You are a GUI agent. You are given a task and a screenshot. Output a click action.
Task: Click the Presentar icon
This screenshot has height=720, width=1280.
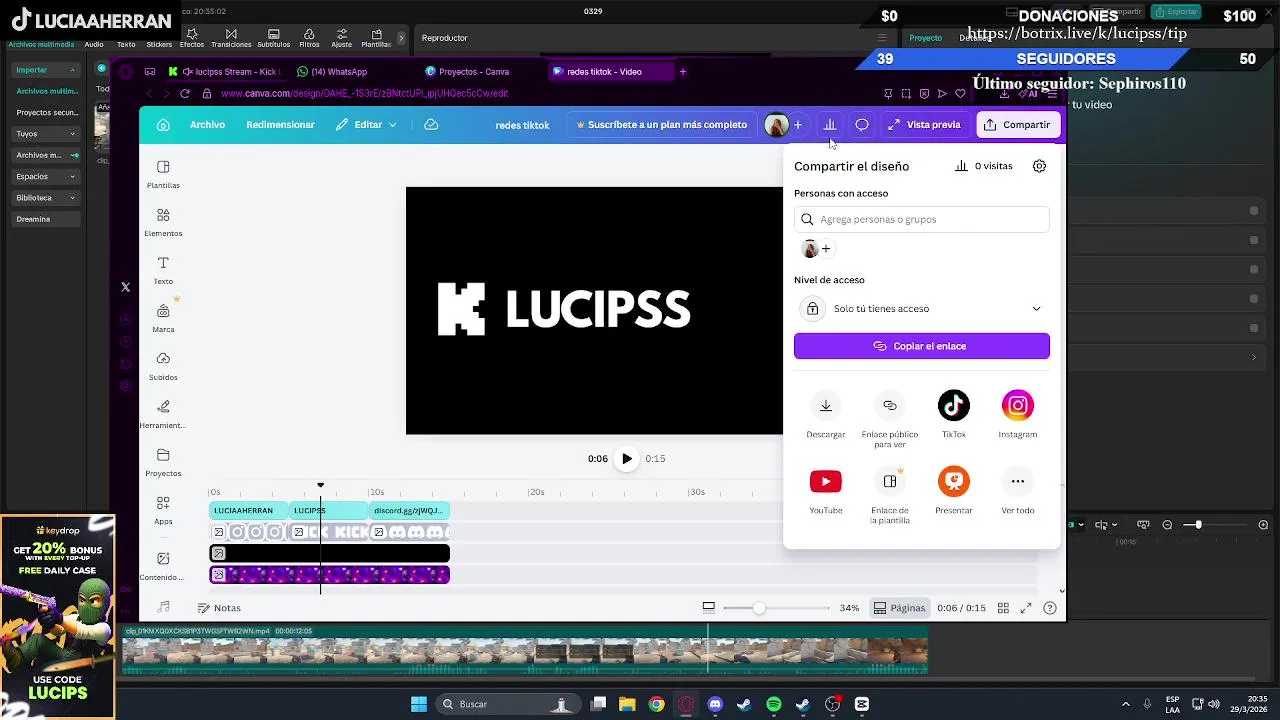[953, 481]
